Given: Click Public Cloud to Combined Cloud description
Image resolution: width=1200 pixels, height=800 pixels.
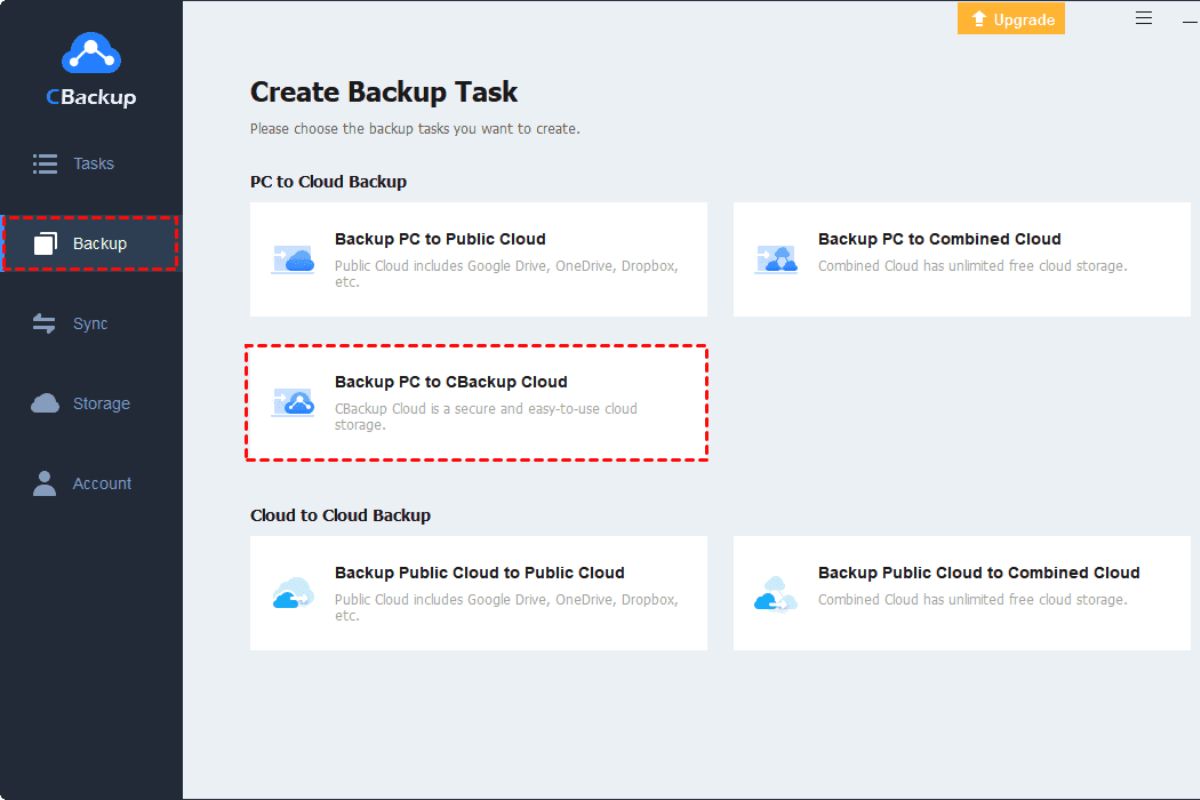Looking at the screenshot, I should click(x=972, y=600).
